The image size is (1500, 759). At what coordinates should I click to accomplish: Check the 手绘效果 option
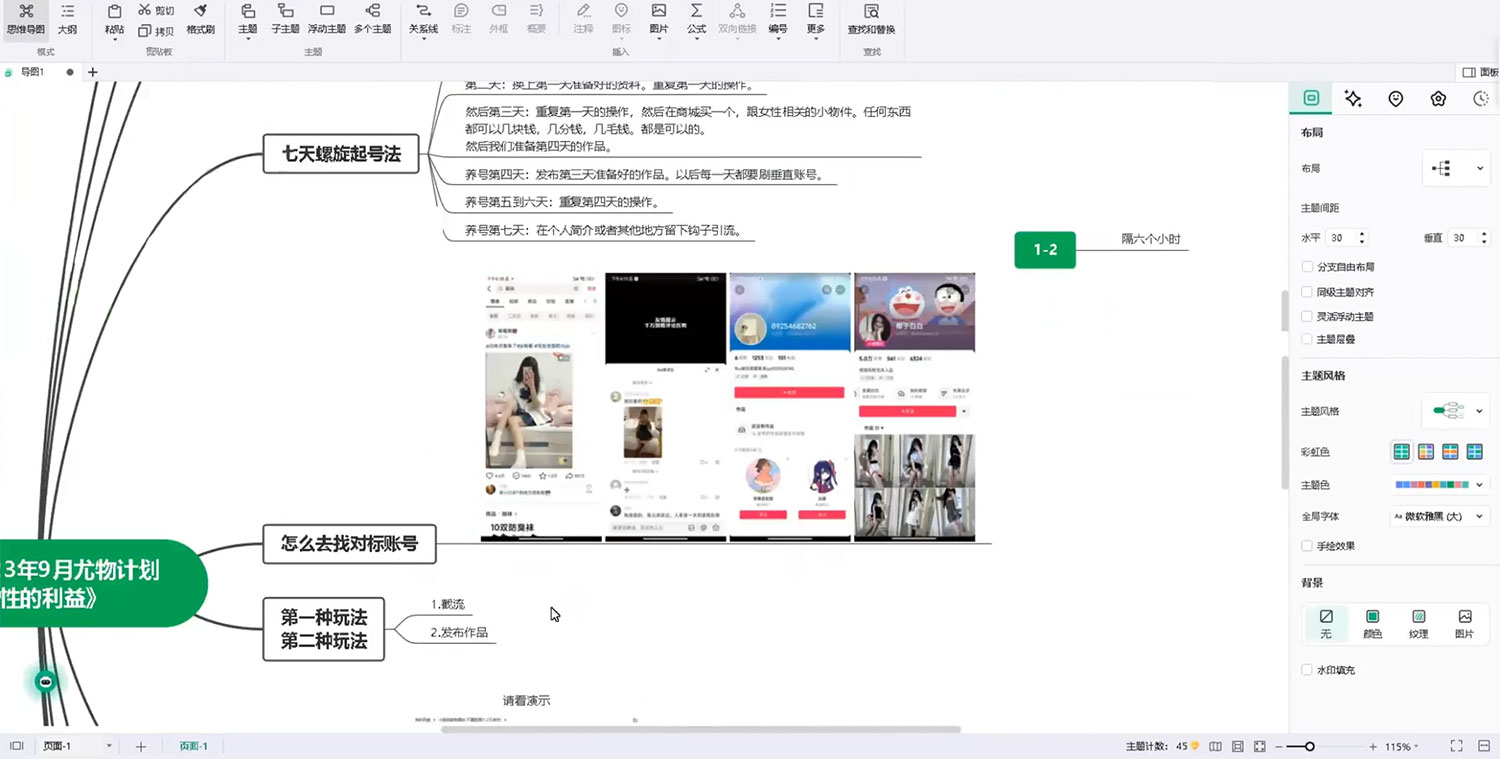[1306, 546]
